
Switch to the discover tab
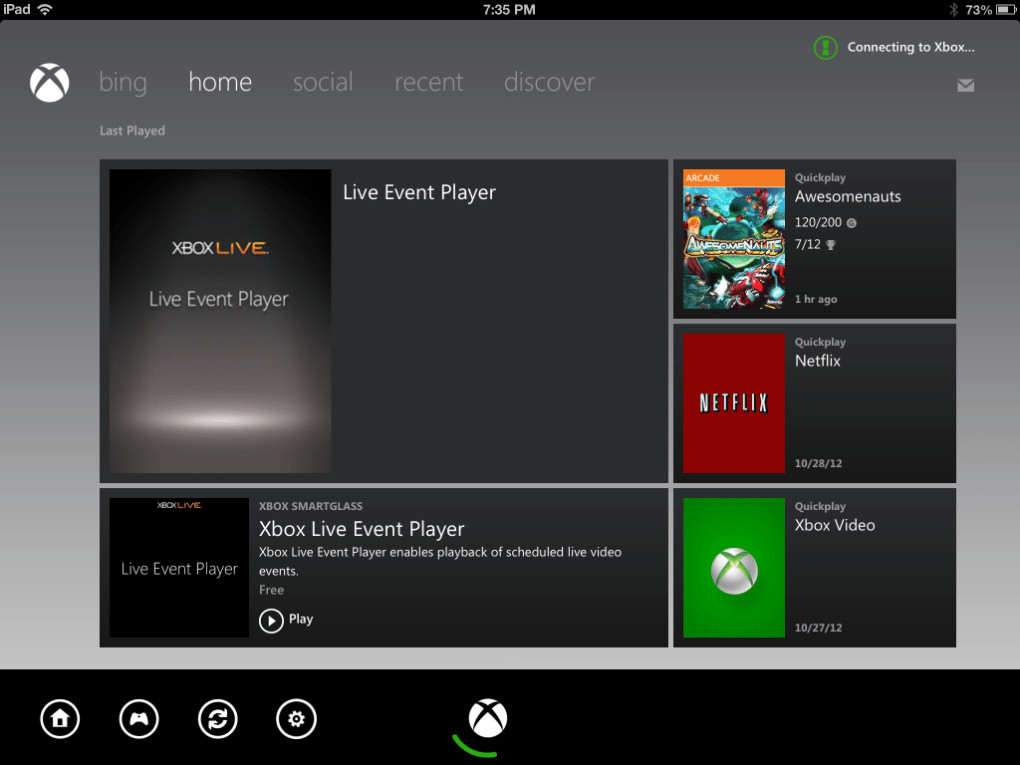tap(549, 82)
